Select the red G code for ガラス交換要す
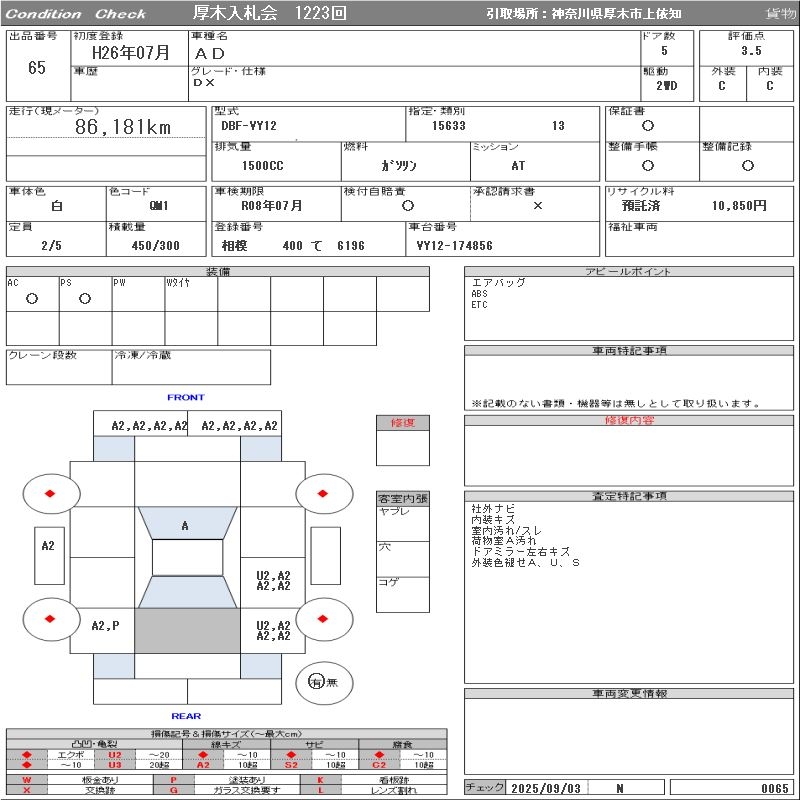 [x=174, y=790]
